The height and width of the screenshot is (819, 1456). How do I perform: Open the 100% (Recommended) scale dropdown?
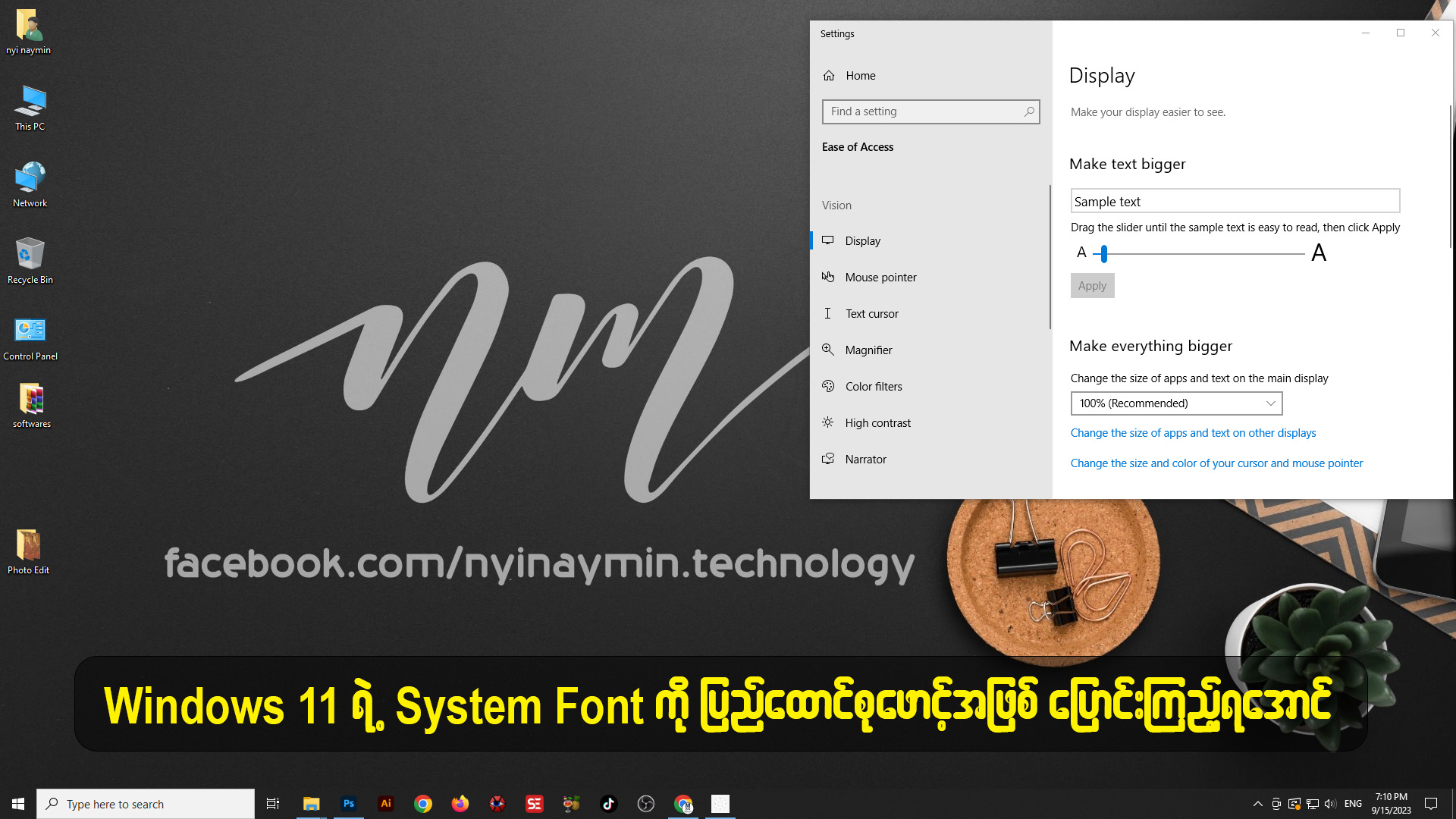pyautogui.click(x=1176, y=403)
